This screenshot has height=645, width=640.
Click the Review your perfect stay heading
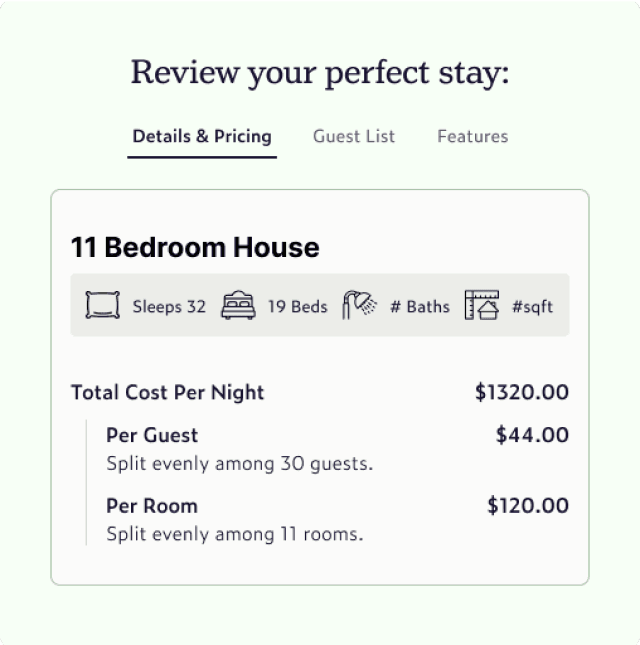coord(320,73)
